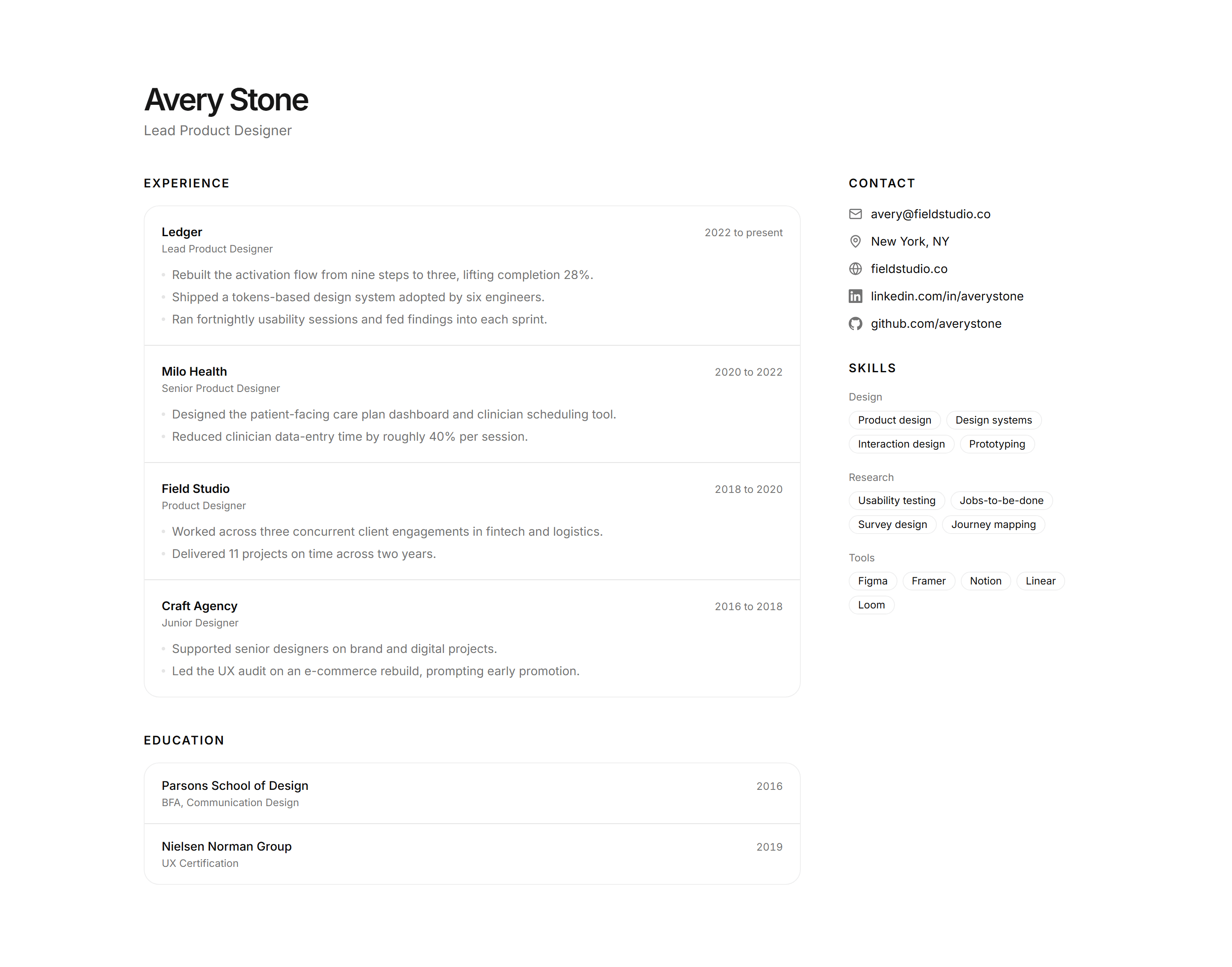Screen dimensions: 1232x967
Task: Click the New York, NY location text
Action: coord(910,241)
